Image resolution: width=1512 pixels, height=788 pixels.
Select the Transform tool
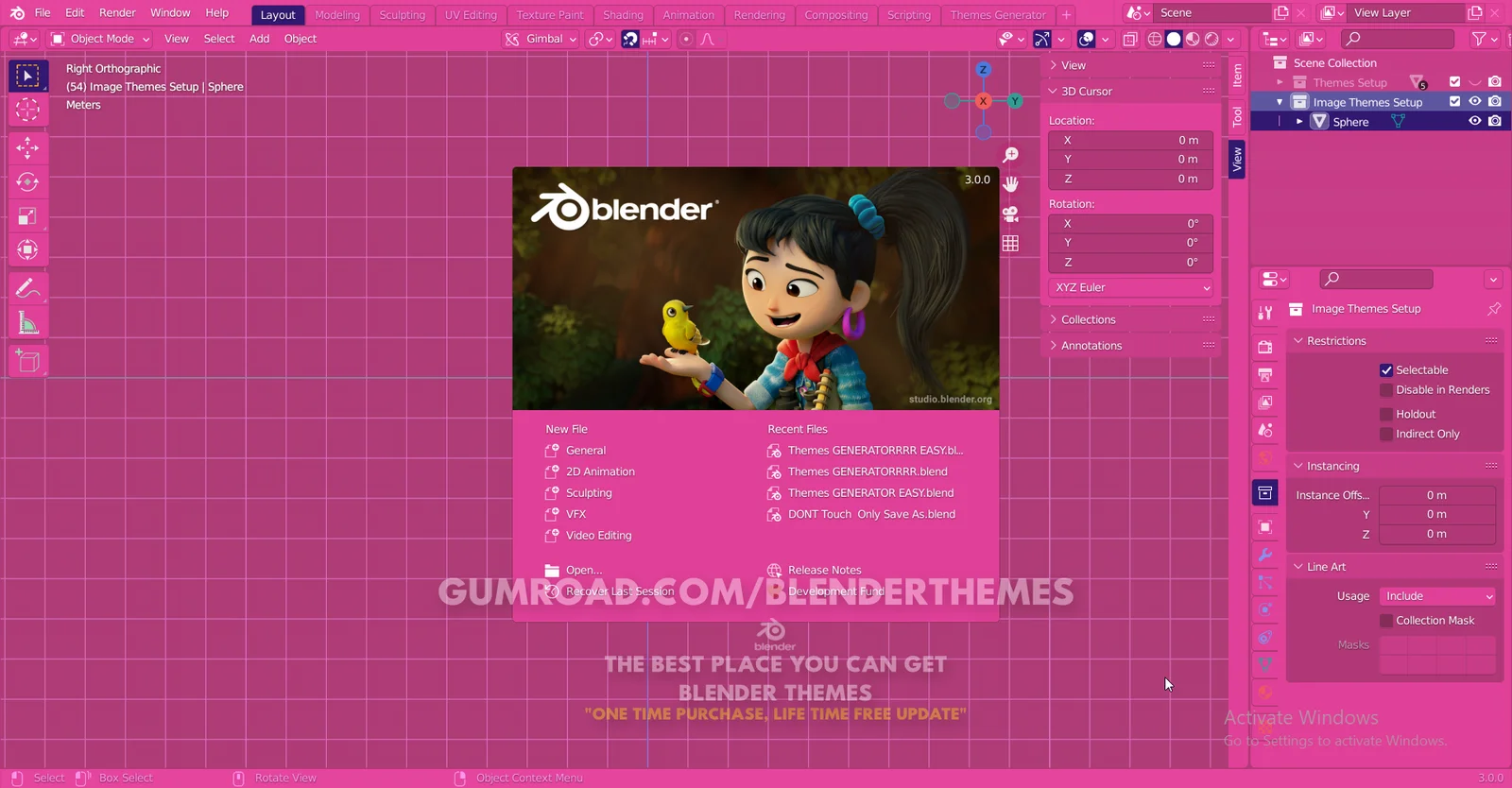(28, 250)
